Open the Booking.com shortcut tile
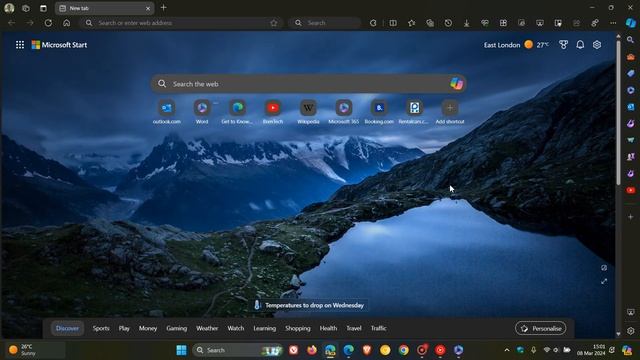 tap(379, 112)
